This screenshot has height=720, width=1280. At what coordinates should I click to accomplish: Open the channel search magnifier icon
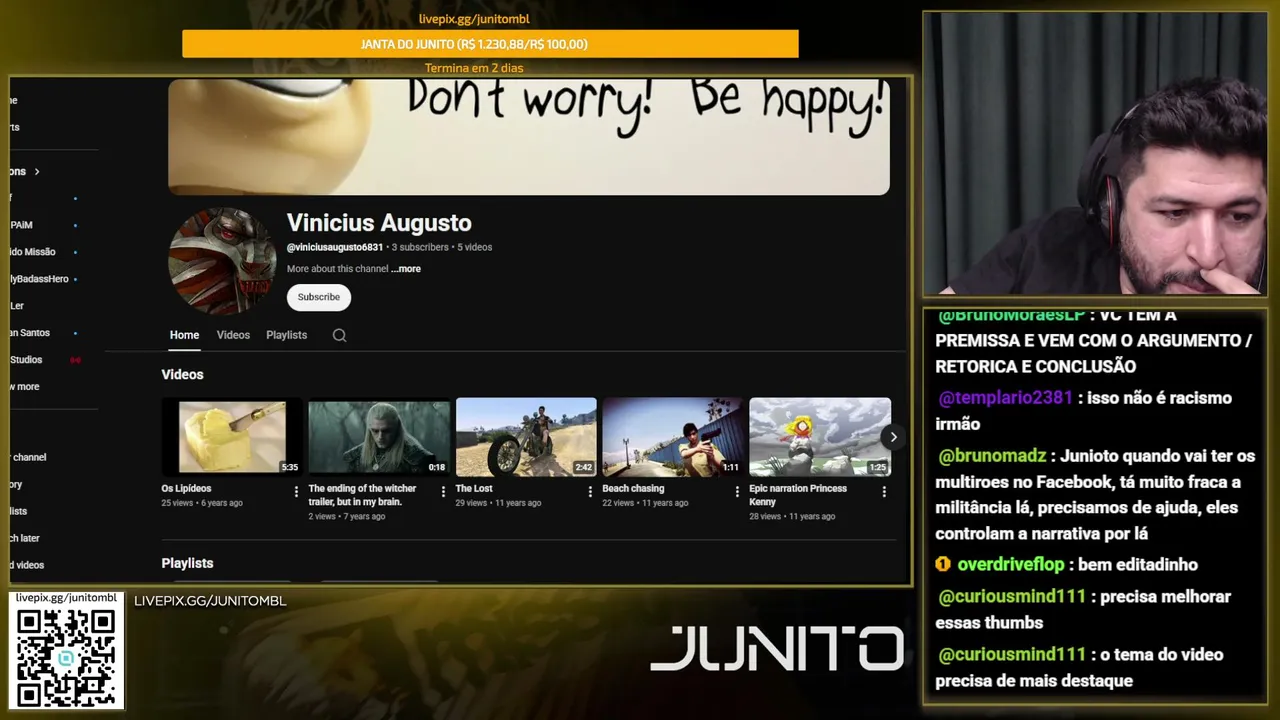click(x=339, y=335)
